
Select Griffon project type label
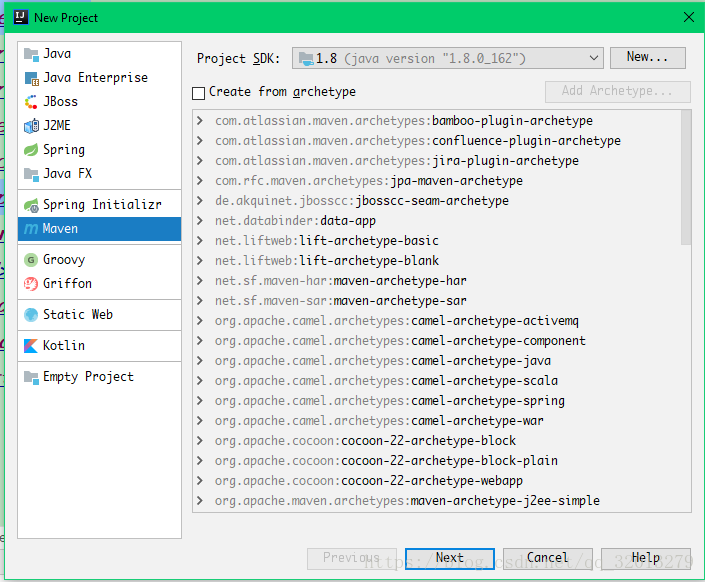(x=67, y=283)
